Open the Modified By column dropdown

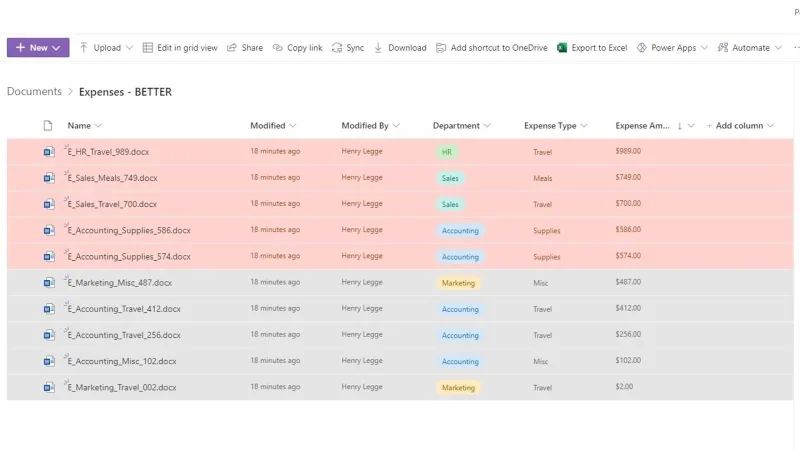pyautogui.click(x=396, y=126)
